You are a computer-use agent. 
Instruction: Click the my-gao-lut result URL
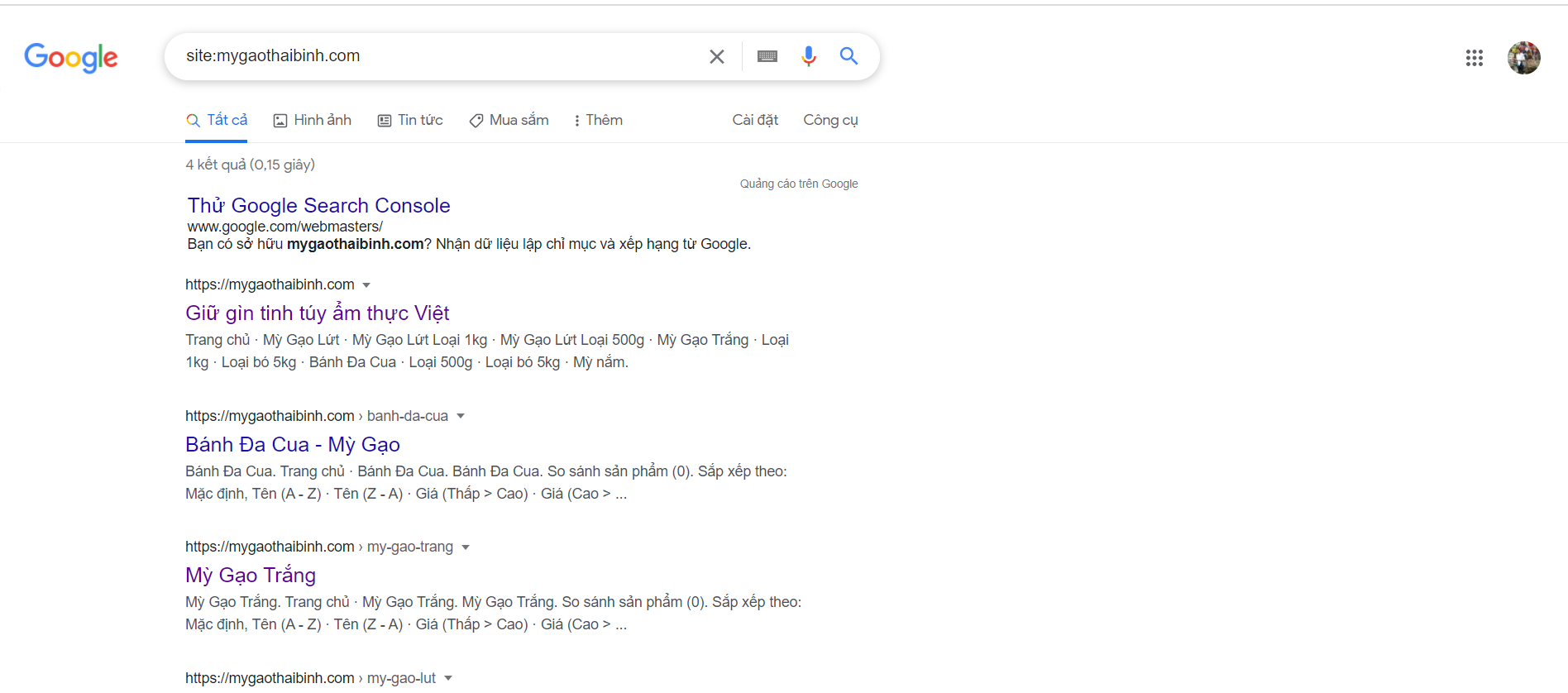pos(310,678)
